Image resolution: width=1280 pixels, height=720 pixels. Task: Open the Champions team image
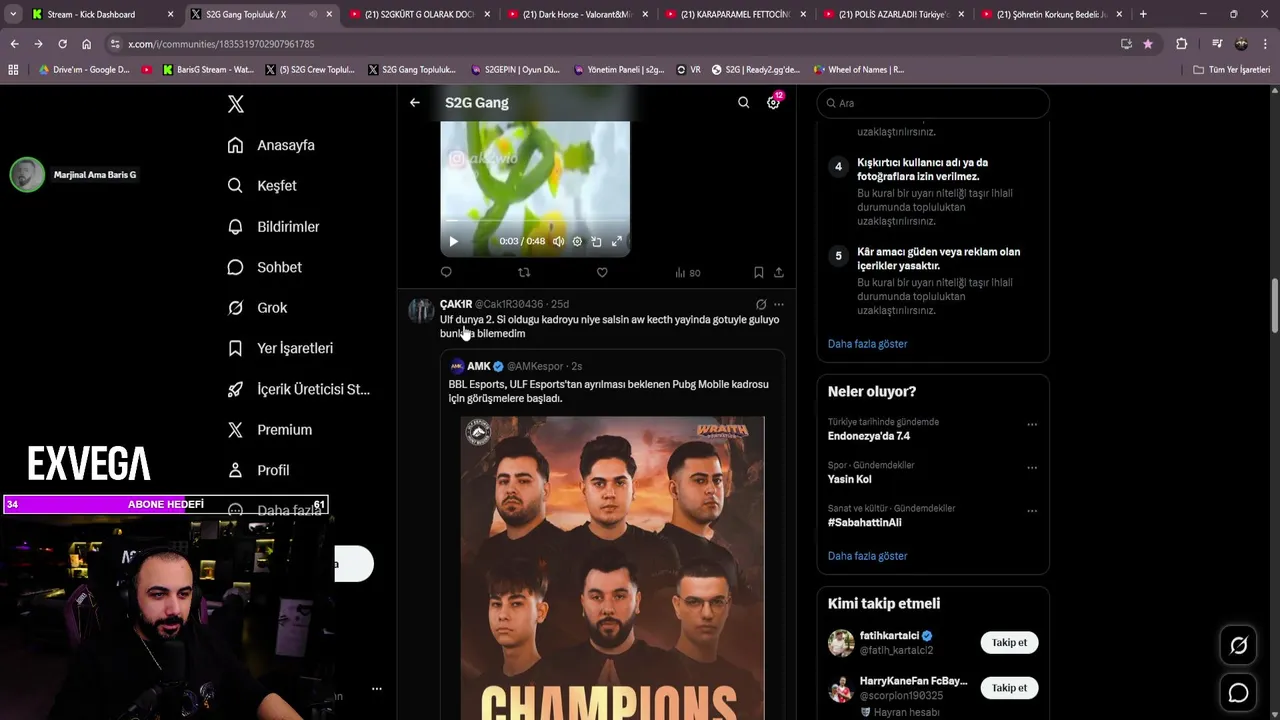[612, 568]
